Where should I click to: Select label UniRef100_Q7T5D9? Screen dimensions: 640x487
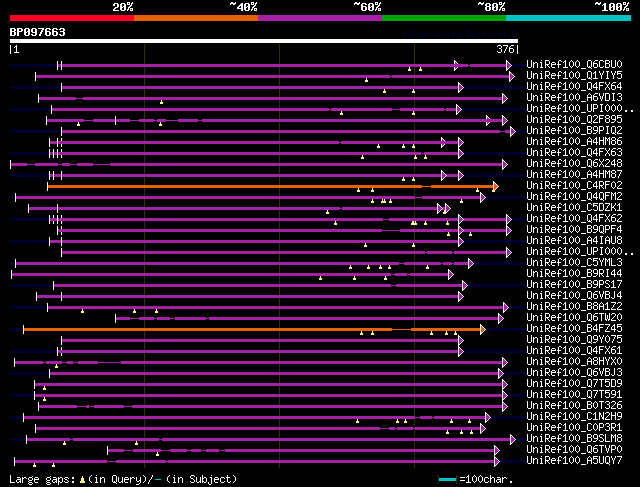(x=574, y=384)
